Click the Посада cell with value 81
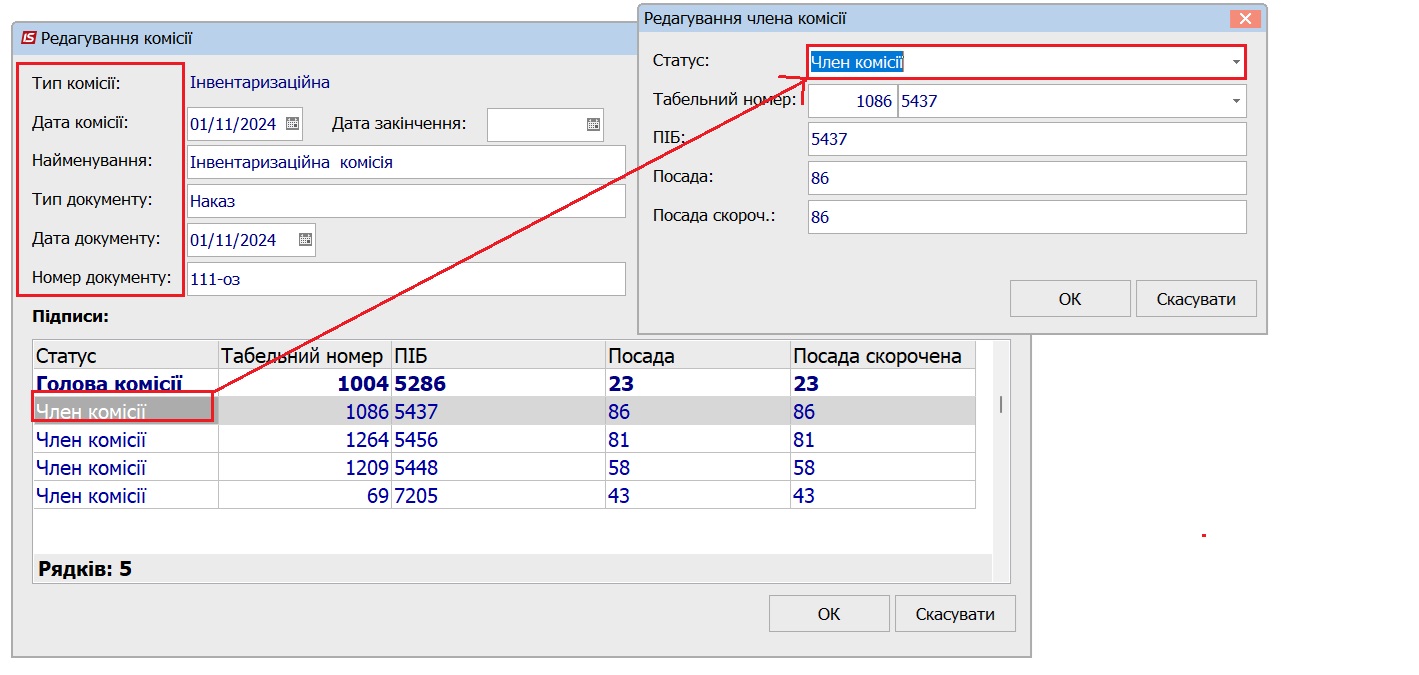Viewport: 1419px width, 675px height. [x=698, y=439]
